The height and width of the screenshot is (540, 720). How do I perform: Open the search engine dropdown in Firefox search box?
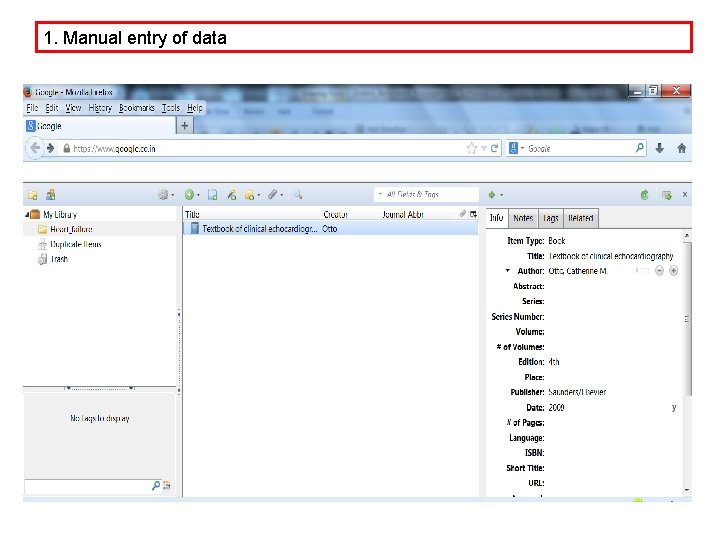(522, 148)
